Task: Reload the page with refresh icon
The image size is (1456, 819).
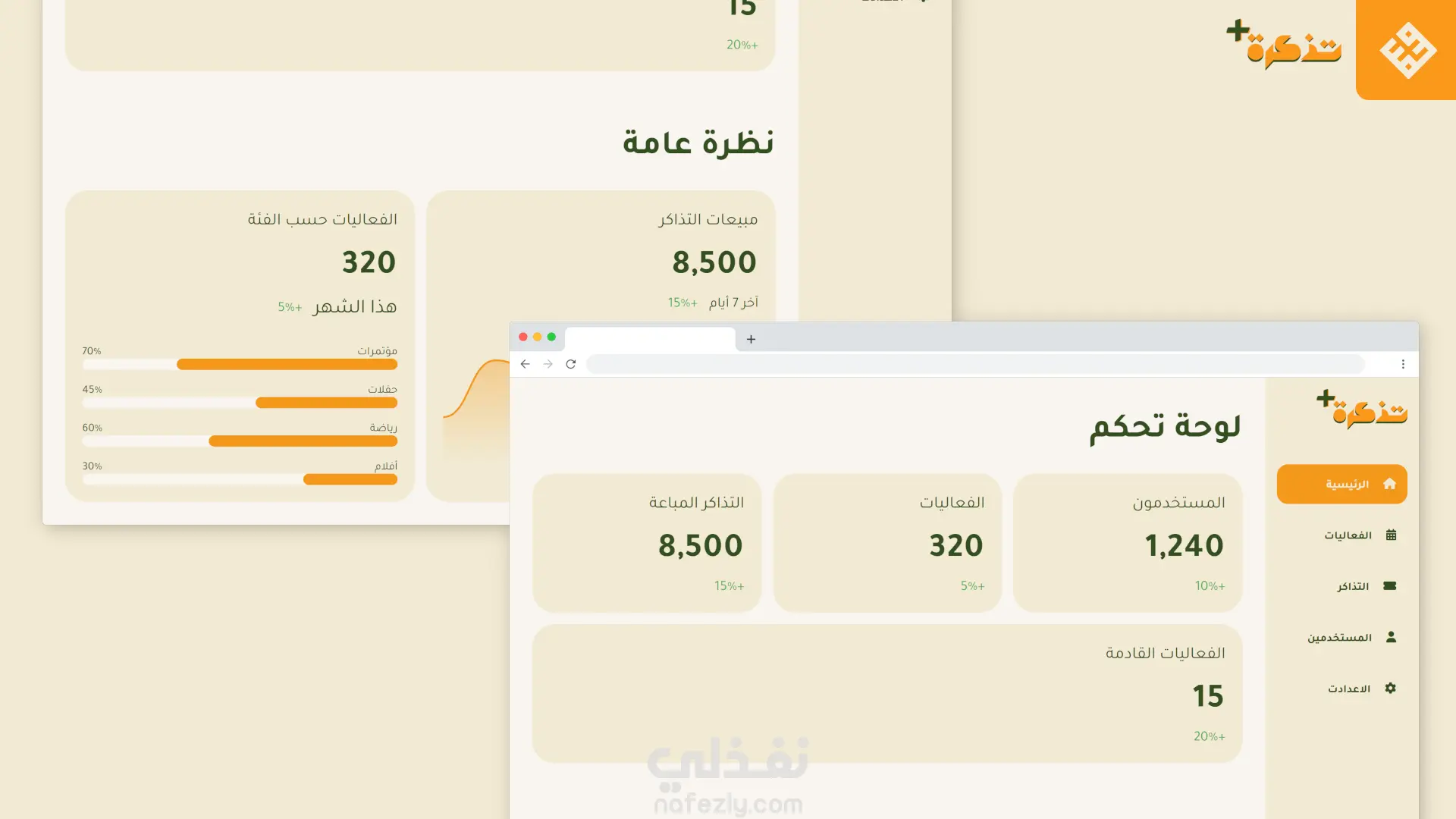Action: tap(571, 364)
